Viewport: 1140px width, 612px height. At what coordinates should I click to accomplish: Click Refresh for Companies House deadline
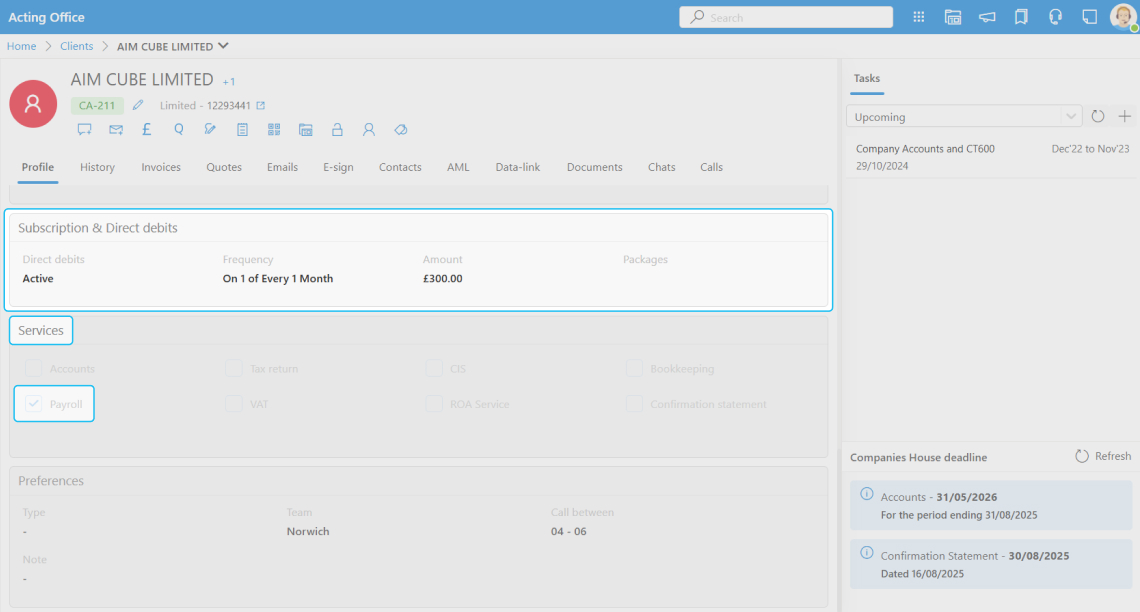[x=1103, y=456]
